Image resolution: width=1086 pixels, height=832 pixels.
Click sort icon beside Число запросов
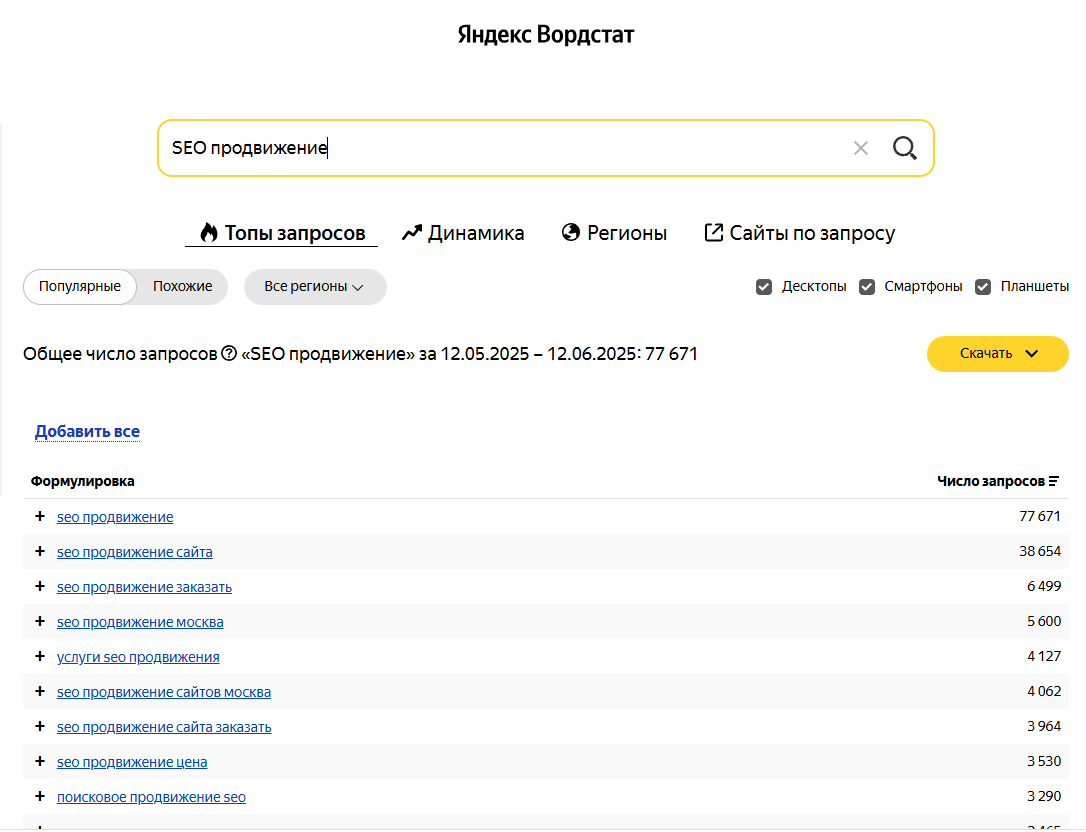1053,481
